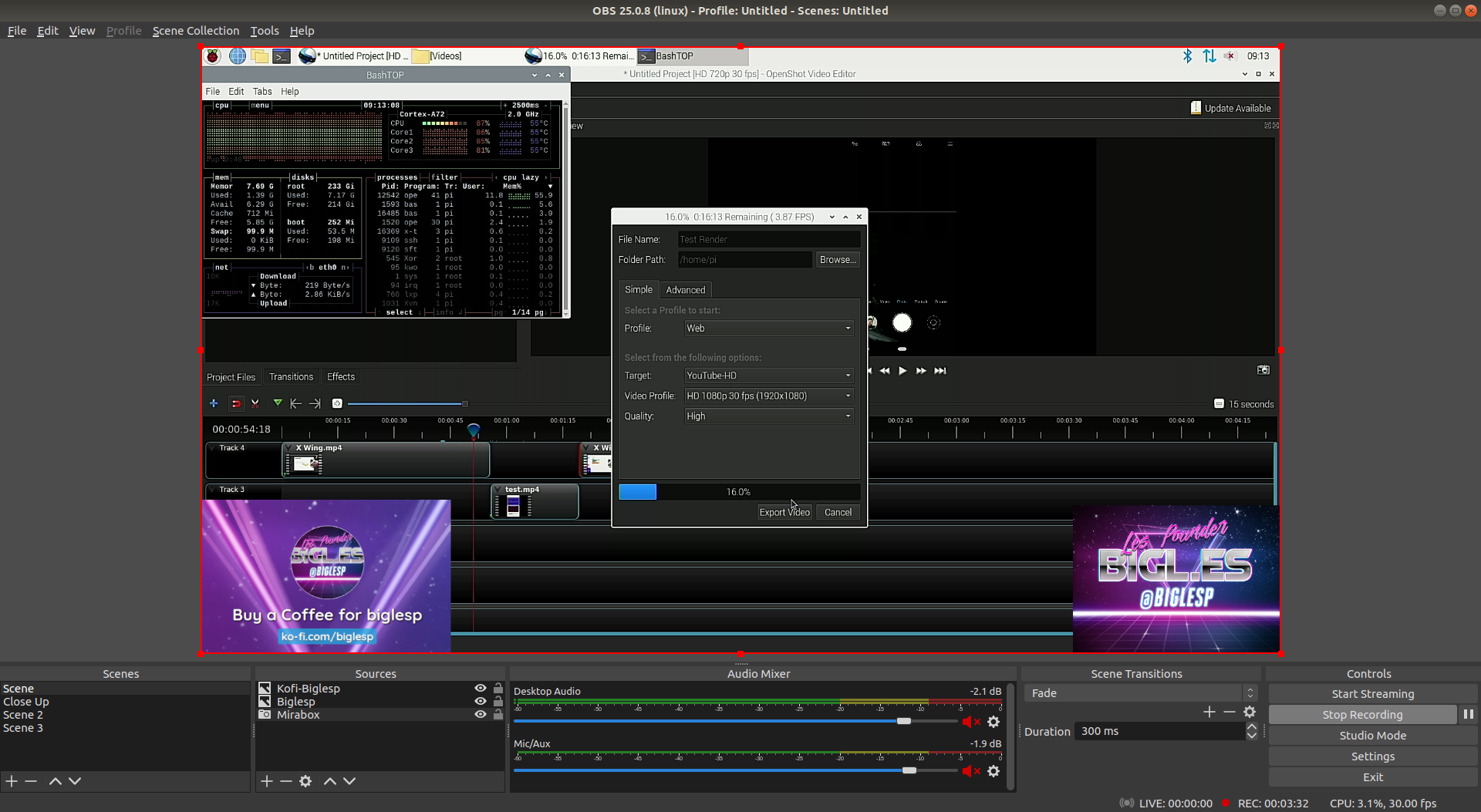The image size is (1481, 812).
Task: Hide the Biglesp source with its eye icon
Action: 481,702
